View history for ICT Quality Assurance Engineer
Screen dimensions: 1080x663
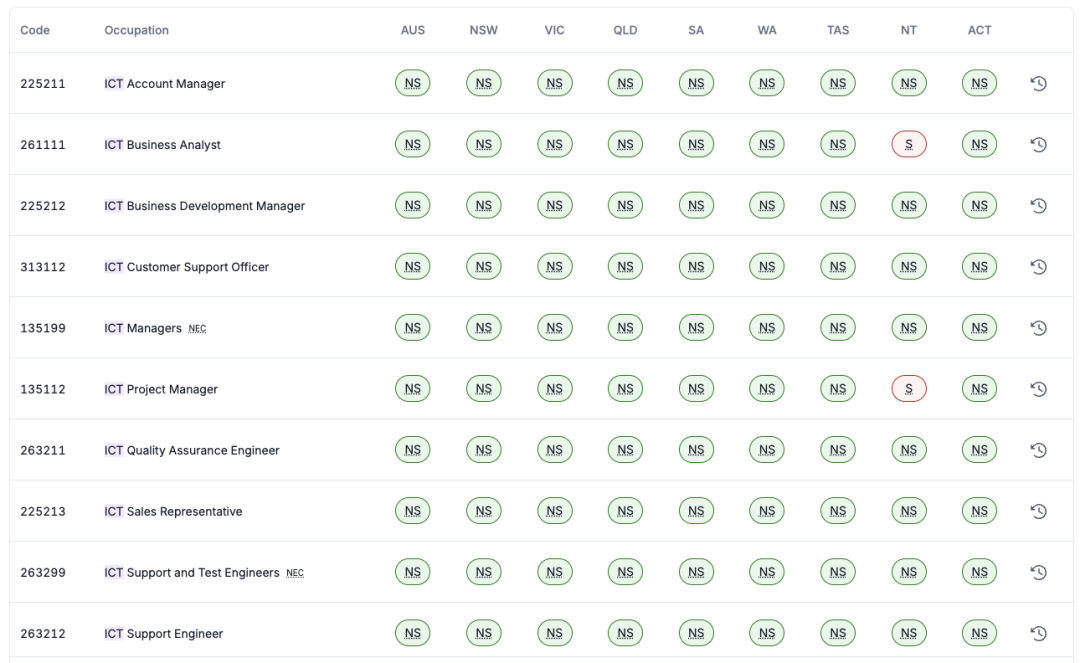1038,450
